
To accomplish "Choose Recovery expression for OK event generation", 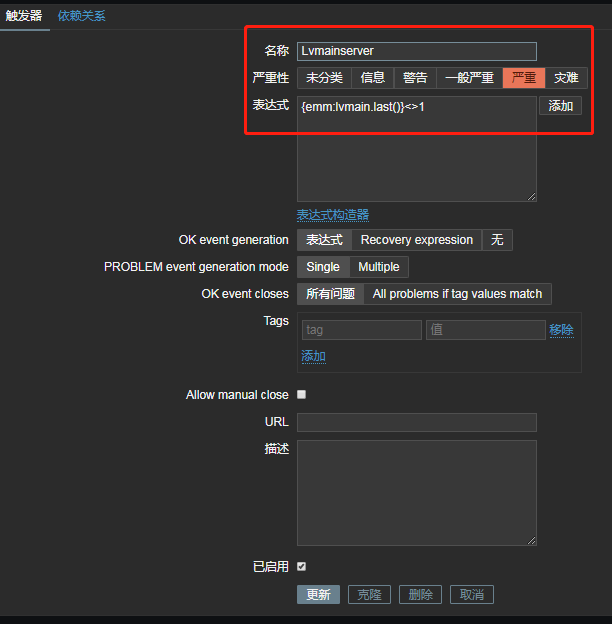I will [x=417, y=240].
